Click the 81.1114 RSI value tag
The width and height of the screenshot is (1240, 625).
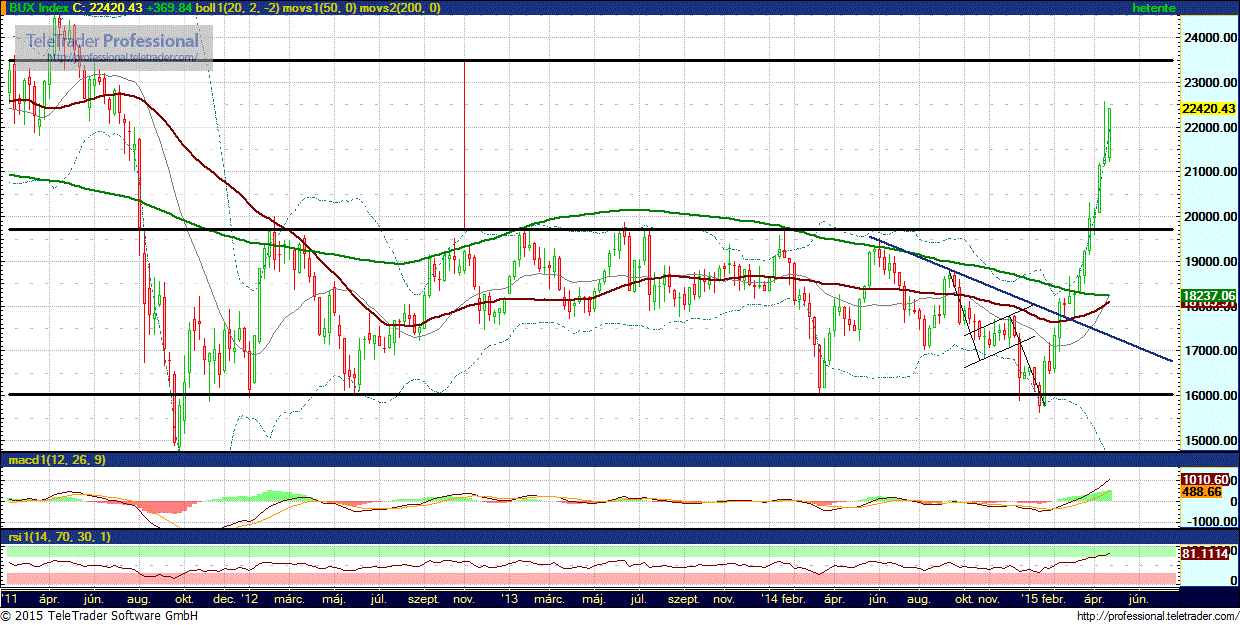tap(1205, 552)
